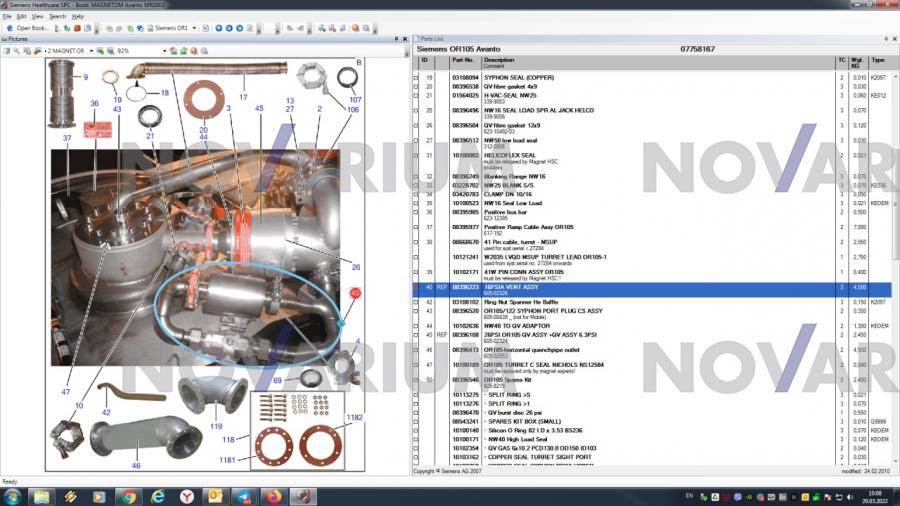
Task: Expand the Siemens OR1 dropdown
Action: point(192,28)
